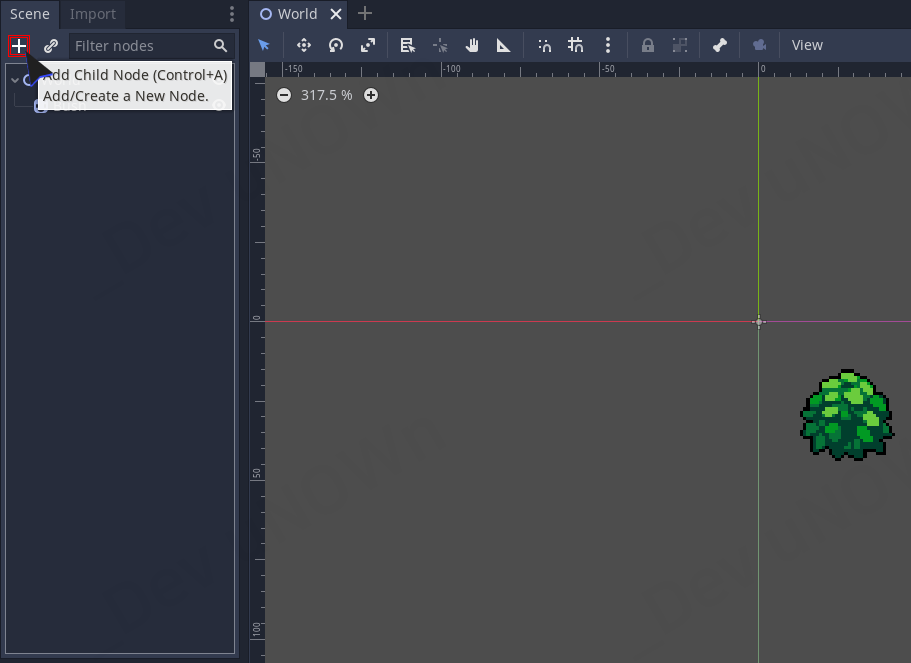Viewport: 911px width, 663px height.
Task: Zoom in using the plus button
Action: pyautogui.click(x=371, y=95)
